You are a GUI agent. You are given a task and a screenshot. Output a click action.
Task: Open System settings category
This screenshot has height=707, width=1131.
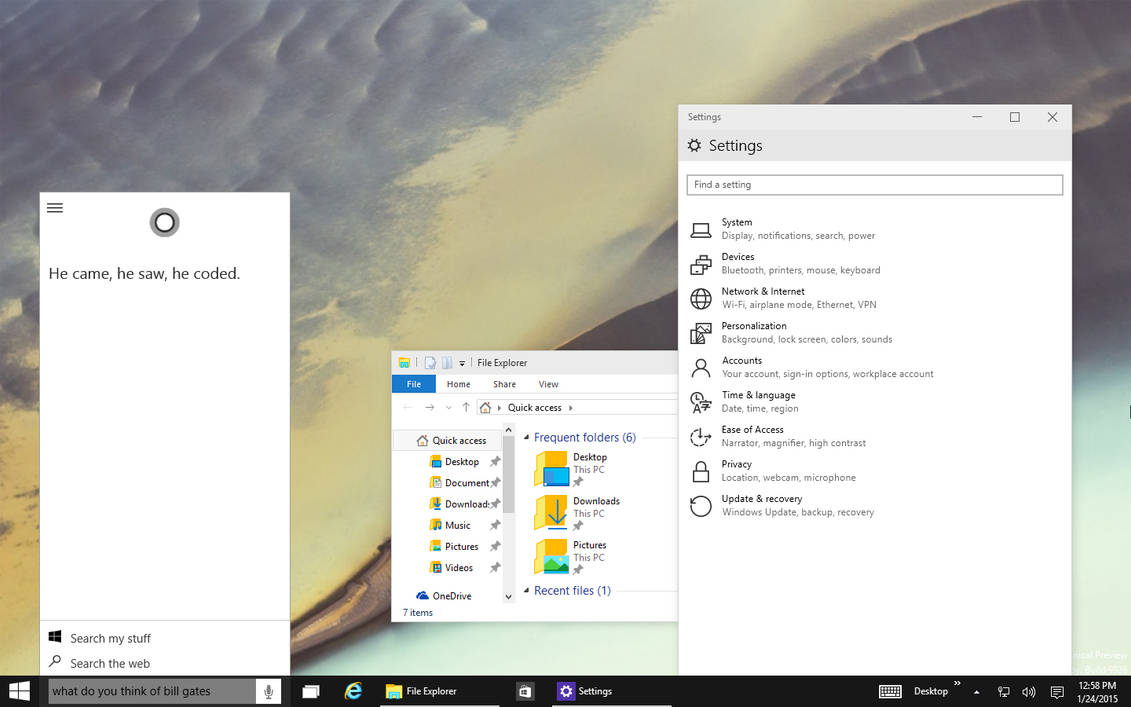tap(874, 229)
